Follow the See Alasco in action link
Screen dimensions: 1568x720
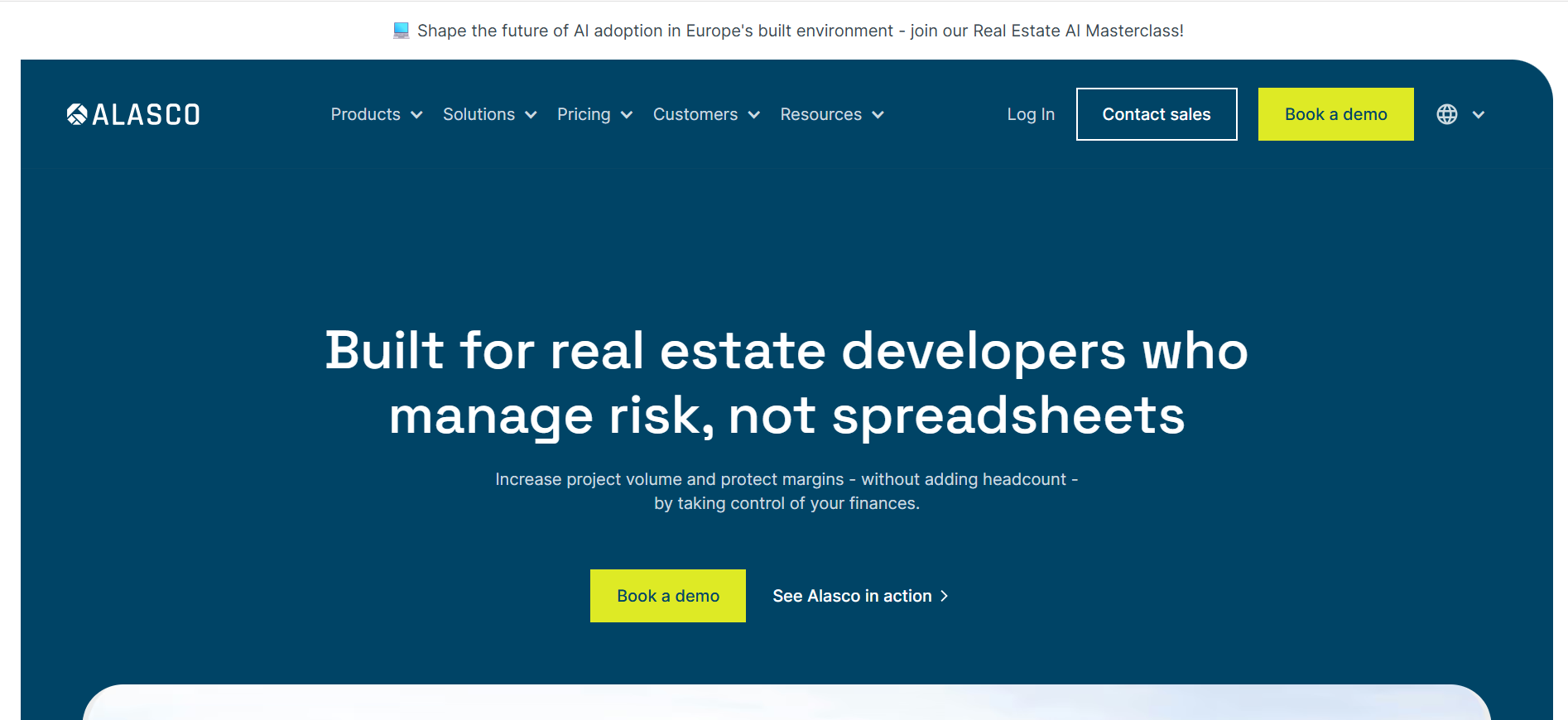(x=861, y=596)
